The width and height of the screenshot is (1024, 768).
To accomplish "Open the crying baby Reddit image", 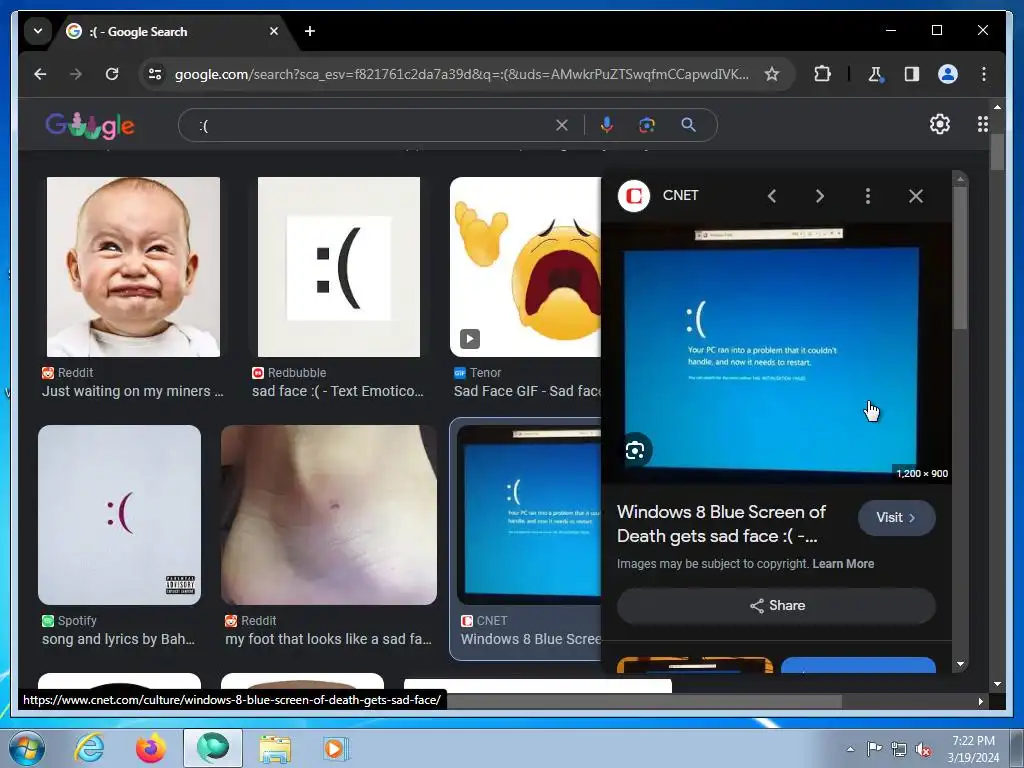I will tap(133, 267).
